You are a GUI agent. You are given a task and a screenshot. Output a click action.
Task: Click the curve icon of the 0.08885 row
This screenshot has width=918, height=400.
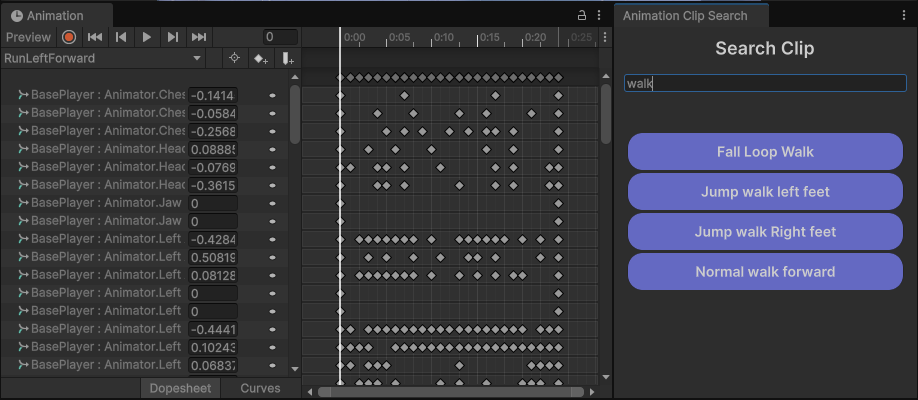click(x=23, y=148)
